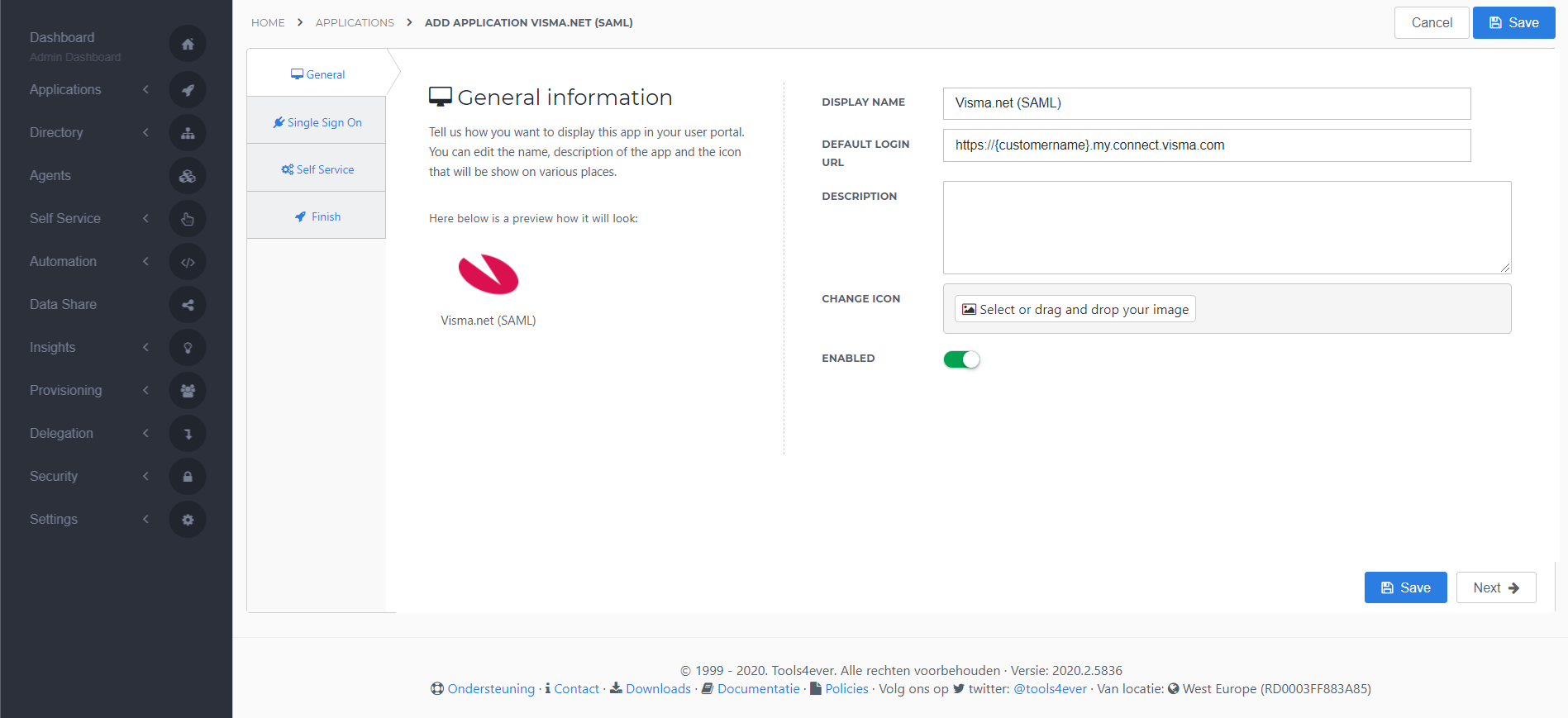The width and height of the screenshot is (1568, 718).
Task: Click Select or drag and drop image
Action: tap(1075, 309)
